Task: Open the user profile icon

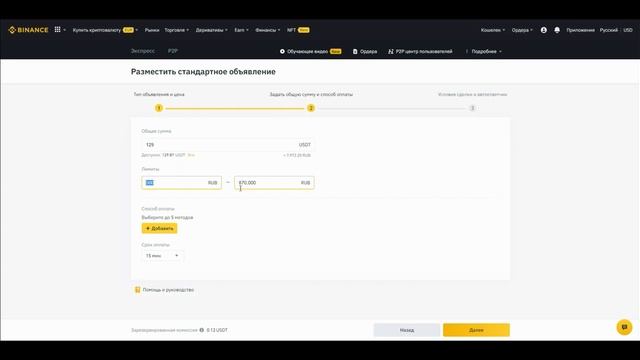Action: pos(544,30)
